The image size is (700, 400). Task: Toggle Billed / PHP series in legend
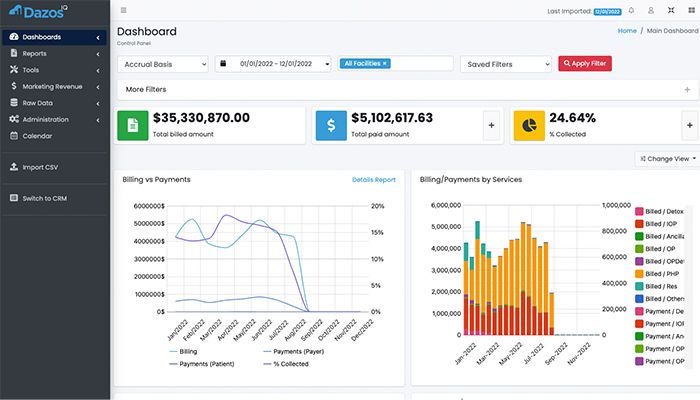click(x=665, y=273)
